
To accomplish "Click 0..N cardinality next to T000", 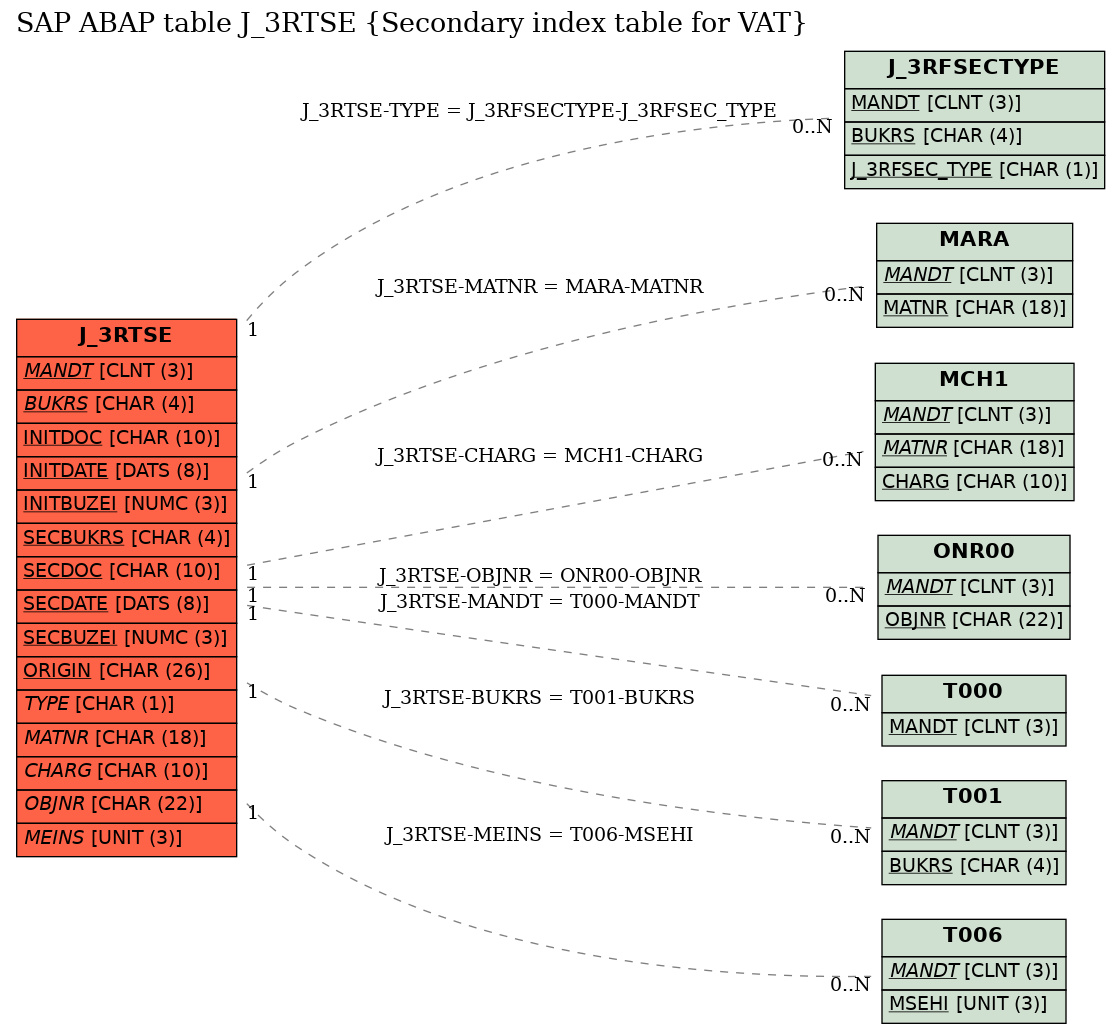I will pos(850,705).
